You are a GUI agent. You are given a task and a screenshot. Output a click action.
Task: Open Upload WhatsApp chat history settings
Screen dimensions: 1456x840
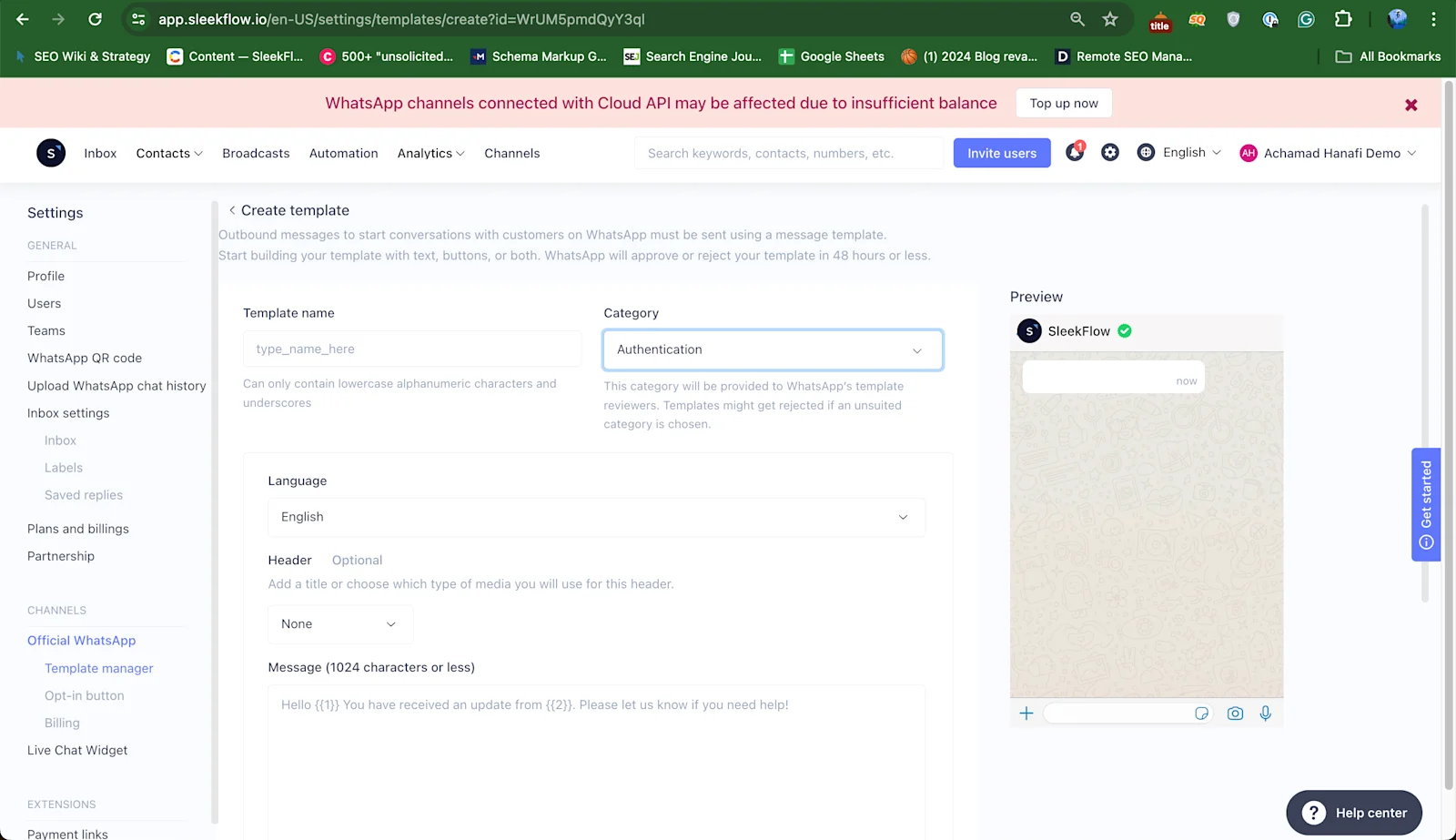tap(116, 385)
